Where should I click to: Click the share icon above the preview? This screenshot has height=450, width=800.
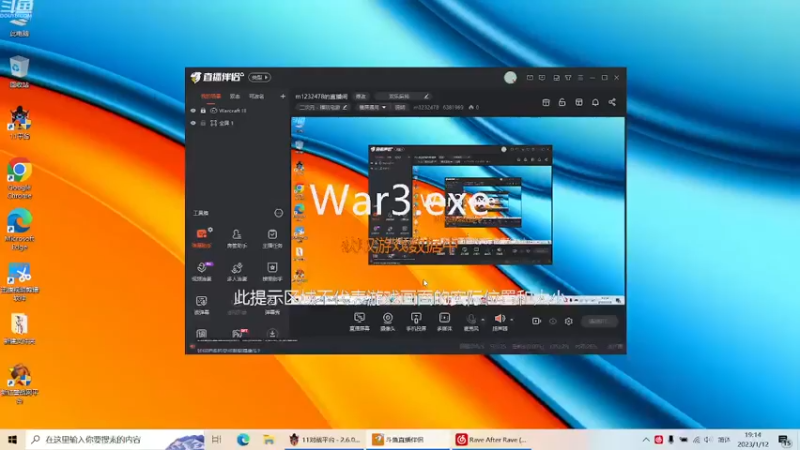612,103
